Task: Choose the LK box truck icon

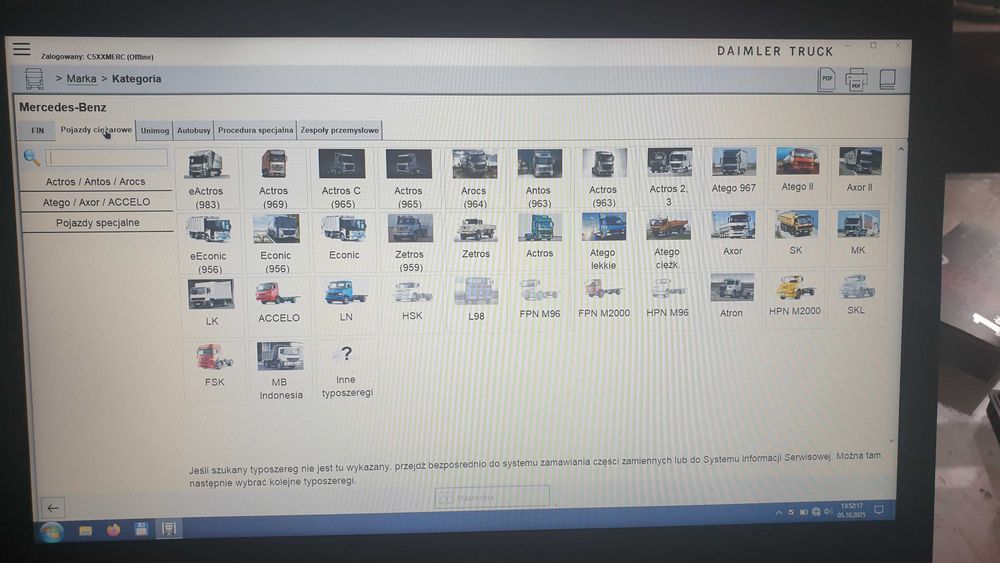Action: [211, 295]
